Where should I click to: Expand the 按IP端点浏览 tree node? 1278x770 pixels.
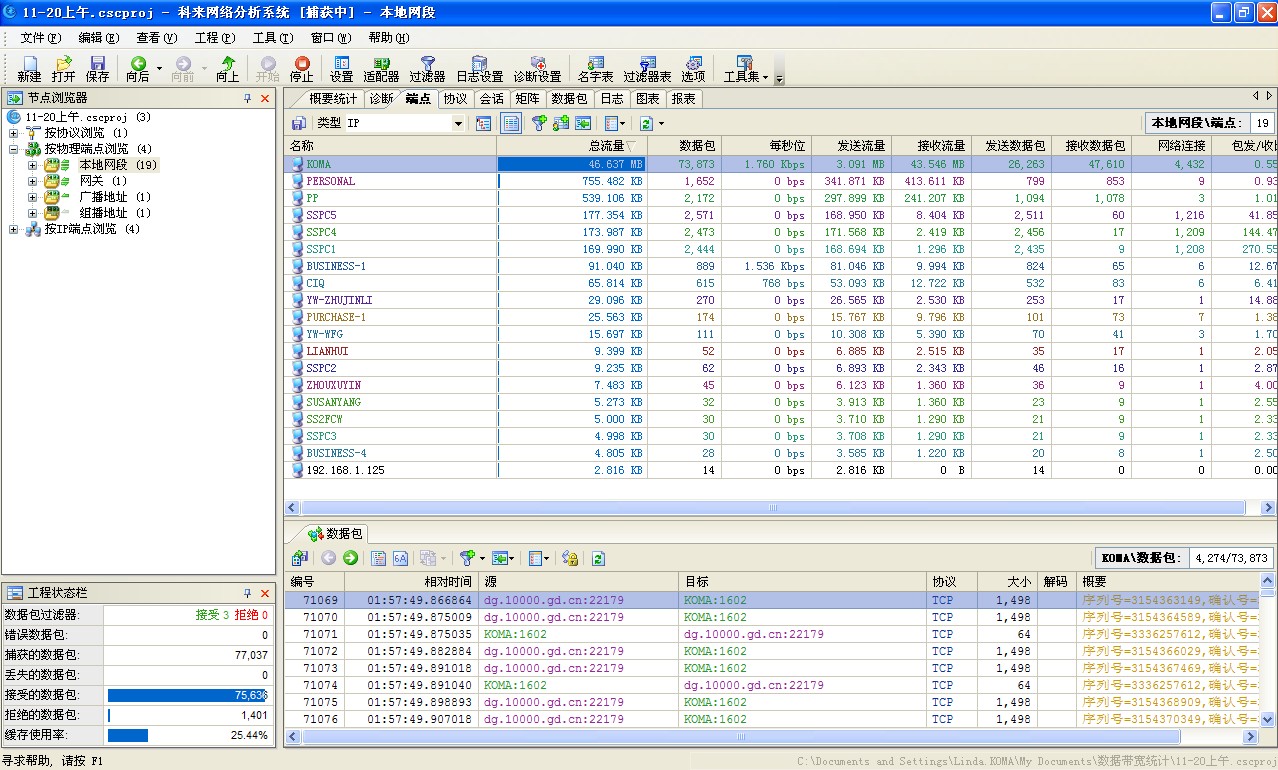pyautogui.click(x=14, y=229)
